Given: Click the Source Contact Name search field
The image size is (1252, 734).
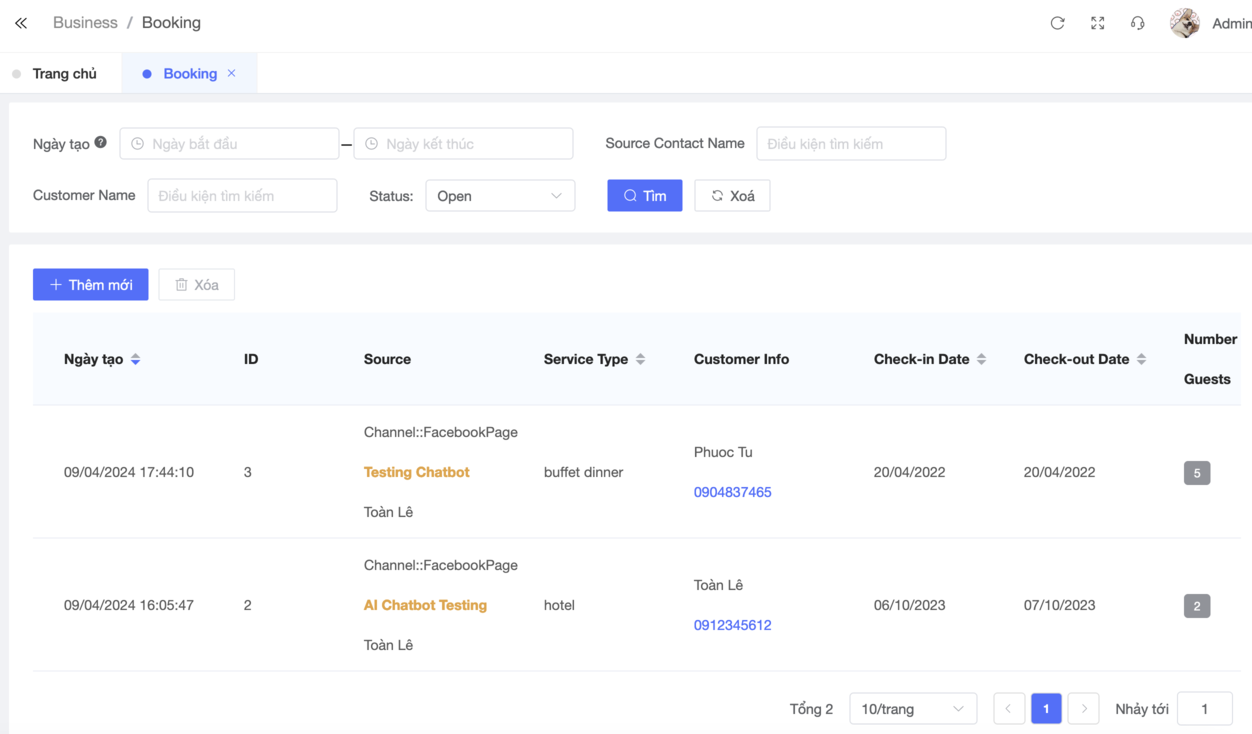Looking at the screenshot, I should [851, 144].
